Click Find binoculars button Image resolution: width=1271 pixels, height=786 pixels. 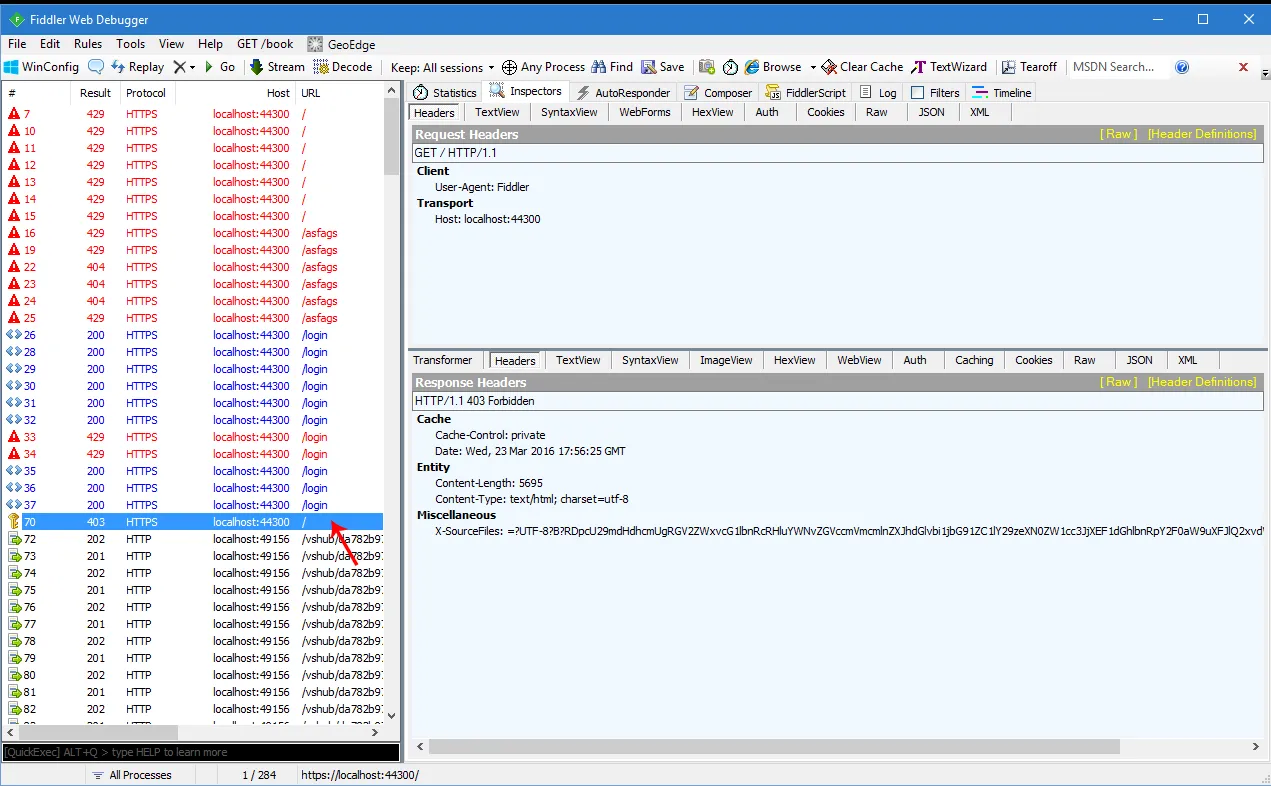(612, 67)
